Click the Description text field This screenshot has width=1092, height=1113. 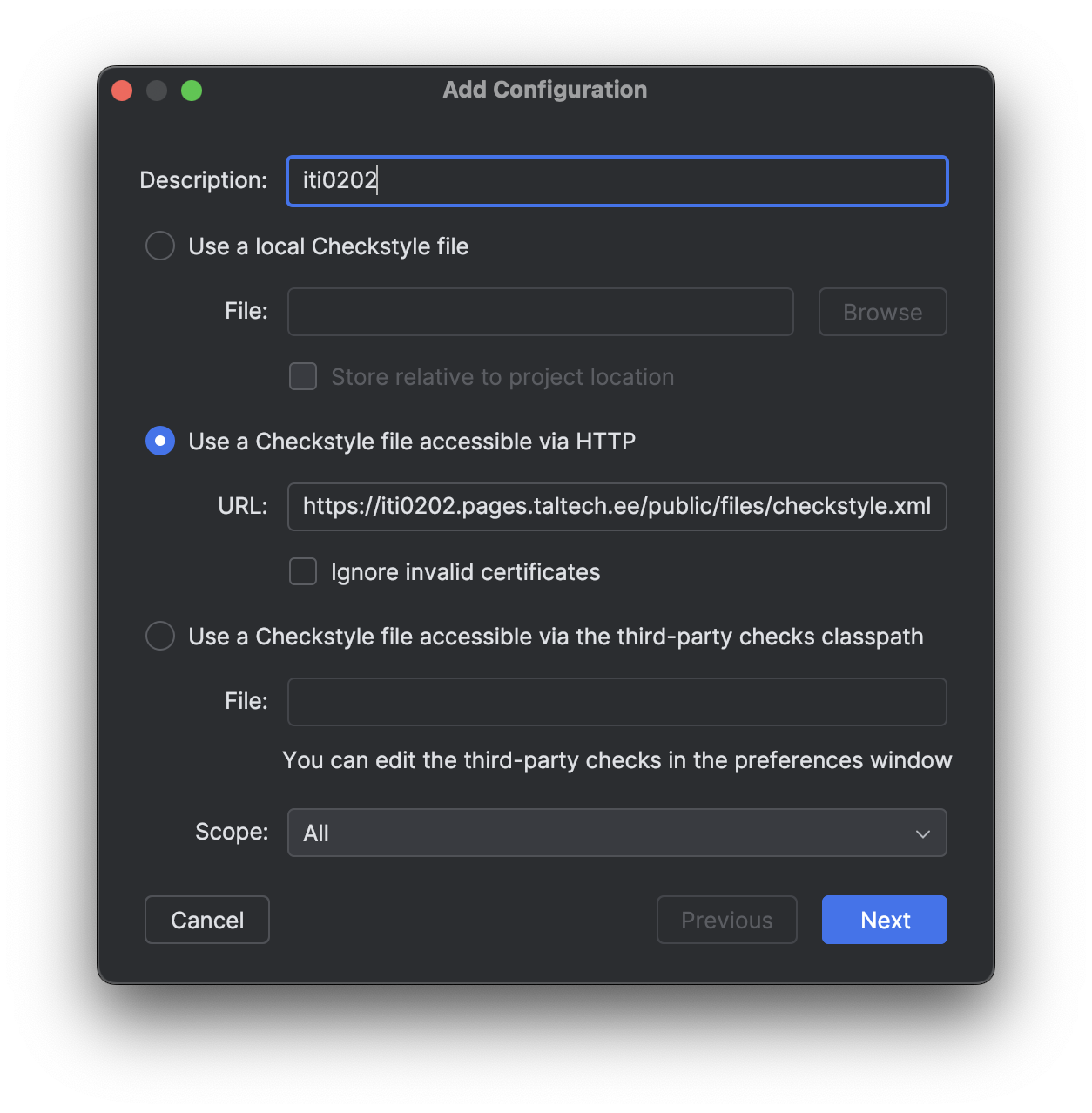(617, 181)
